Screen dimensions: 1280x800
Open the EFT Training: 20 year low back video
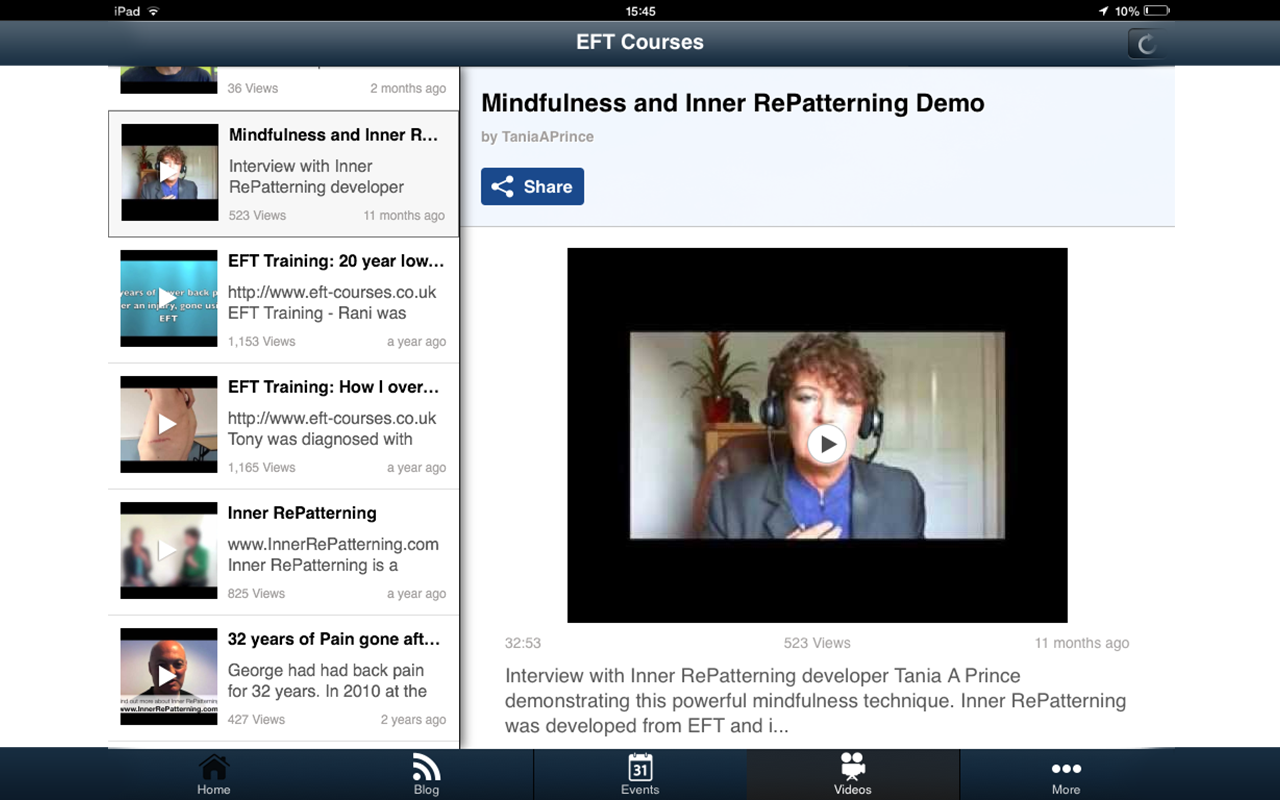pos(283,298)
